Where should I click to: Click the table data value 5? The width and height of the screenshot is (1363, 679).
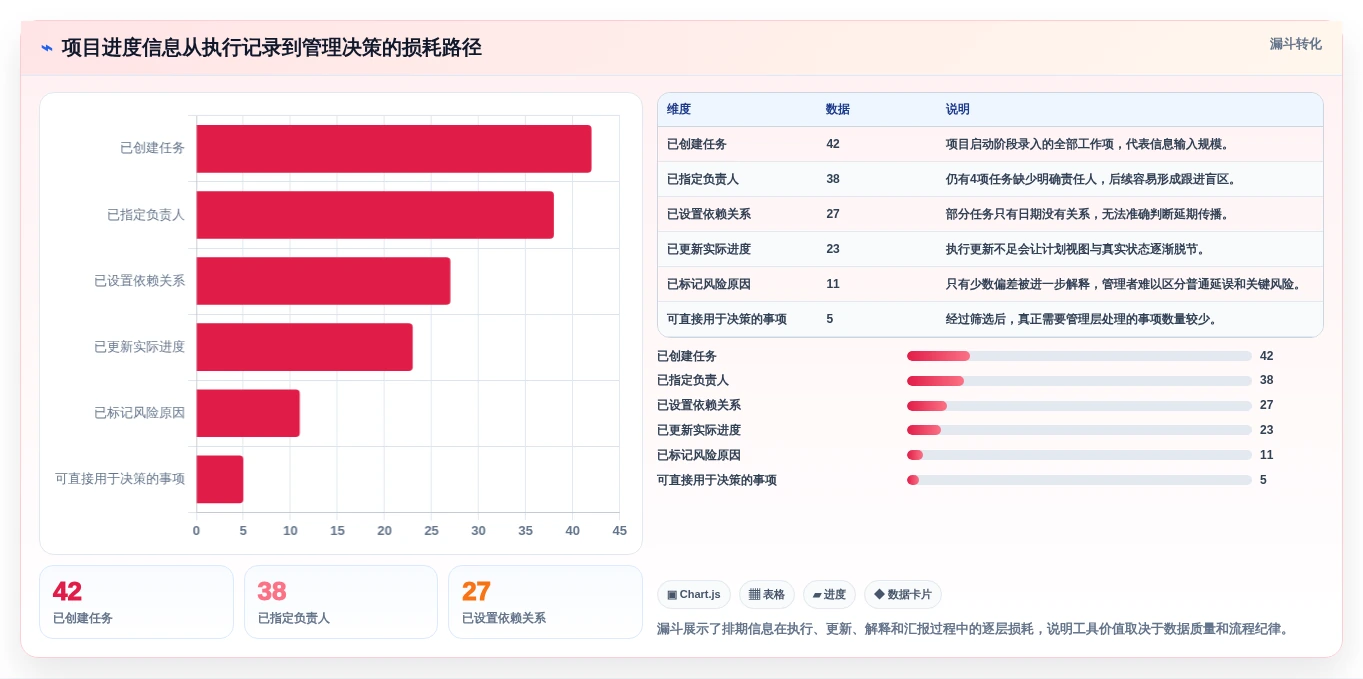click(x=830, y=319)
